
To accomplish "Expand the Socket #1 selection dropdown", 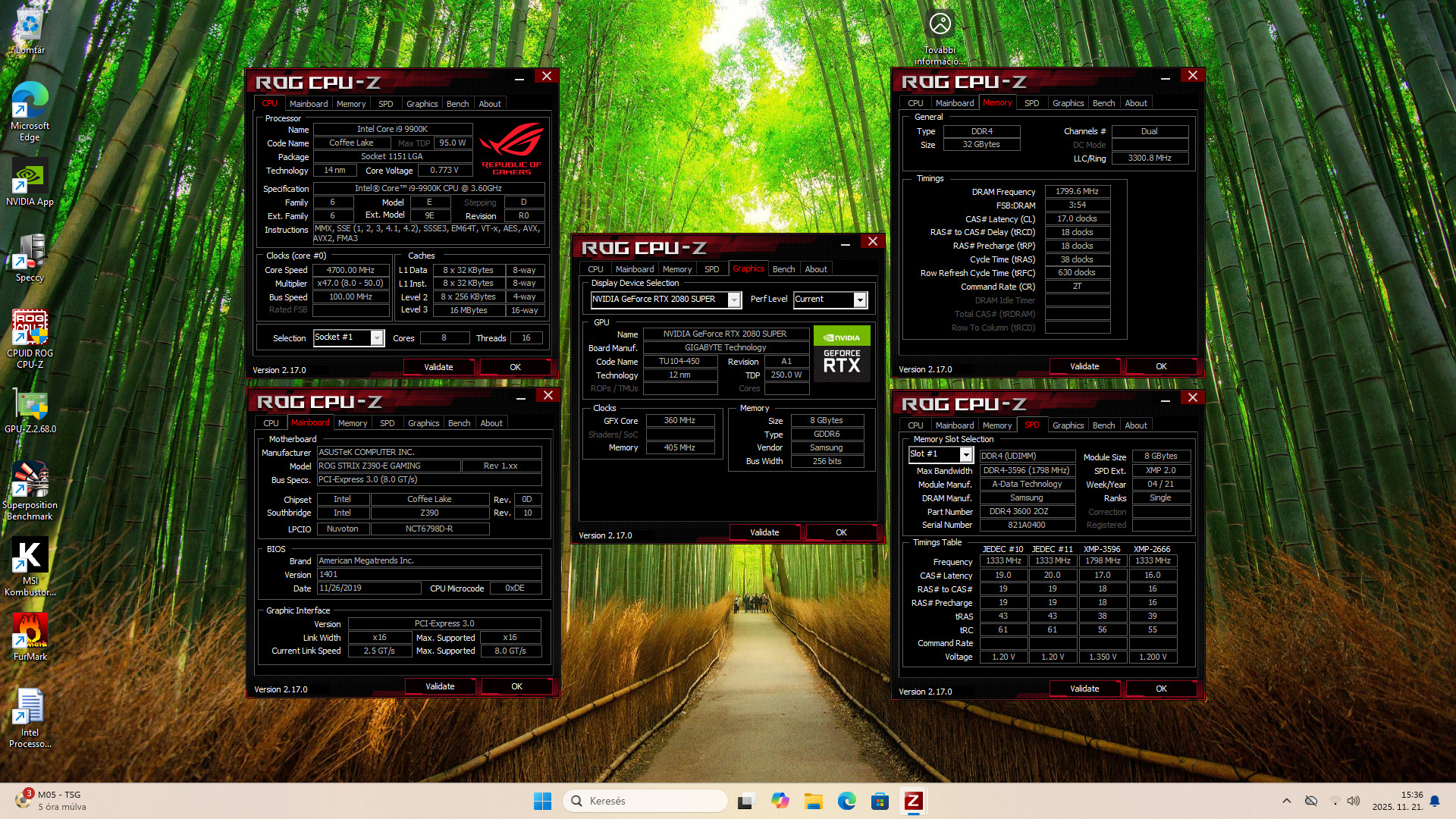I will point(377,338).
